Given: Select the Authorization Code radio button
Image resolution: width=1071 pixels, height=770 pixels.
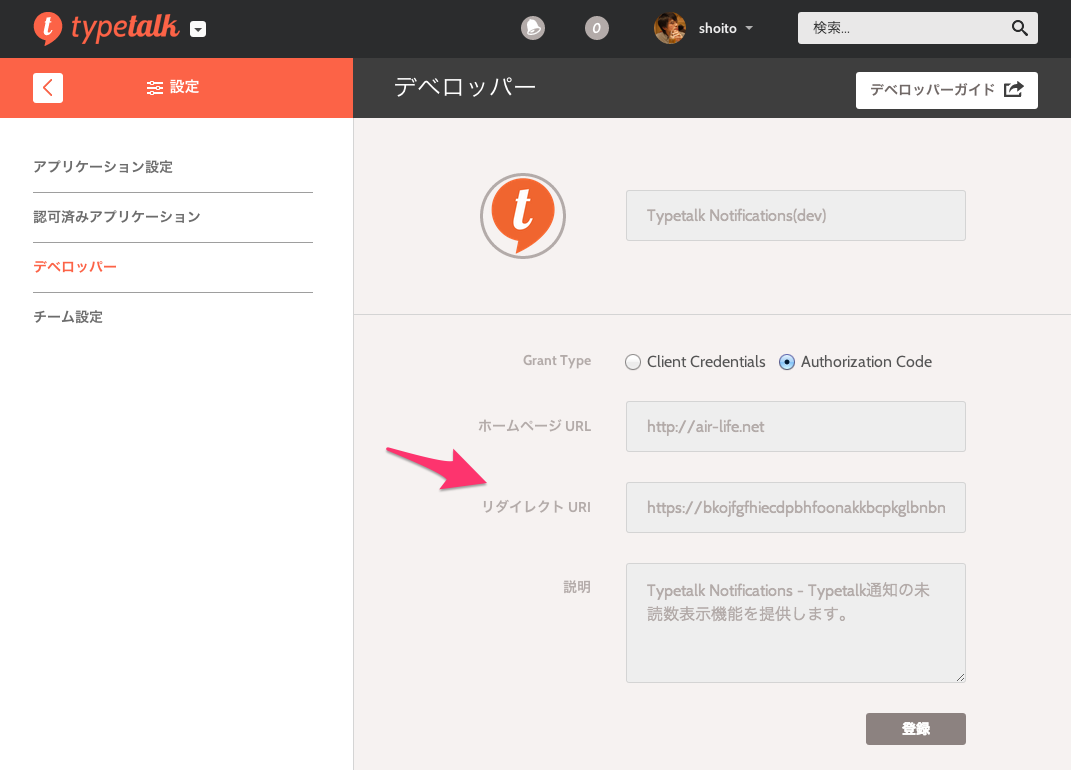Looking at the screenshot, I should coord(787,362).
